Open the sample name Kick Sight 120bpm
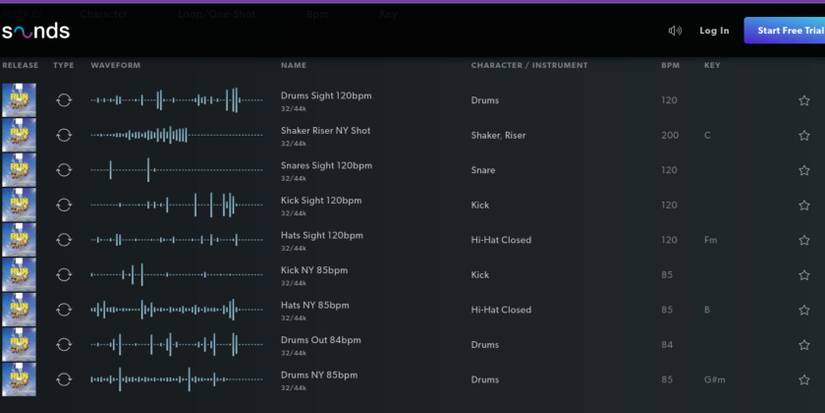This screenshot has height=413, width=825. [321, 200]
